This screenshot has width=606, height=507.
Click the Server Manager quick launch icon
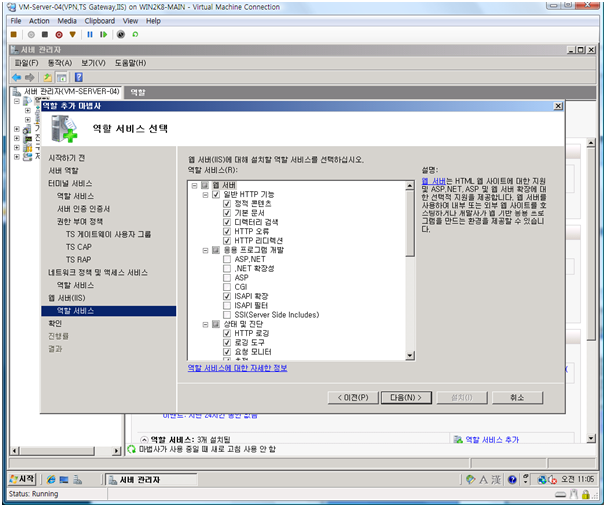pos(78,480)
